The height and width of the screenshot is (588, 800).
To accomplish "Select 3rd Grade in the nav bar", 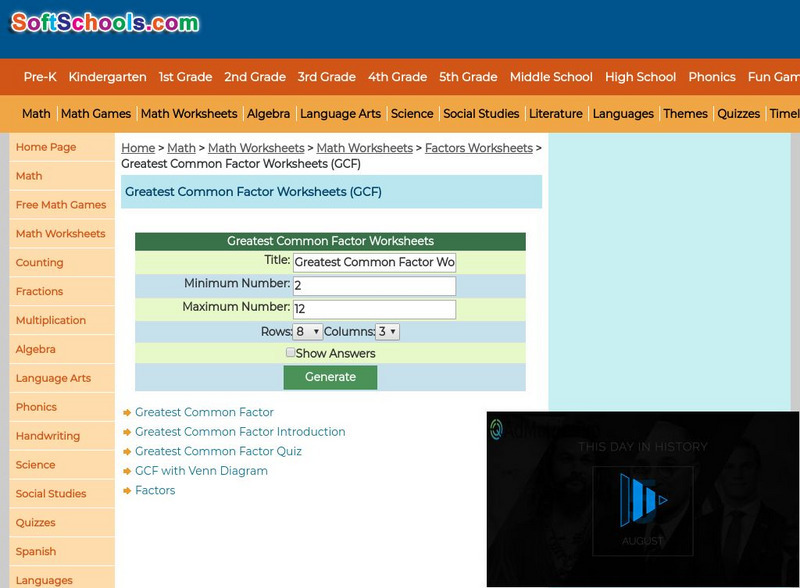I will tap(327, 77).
